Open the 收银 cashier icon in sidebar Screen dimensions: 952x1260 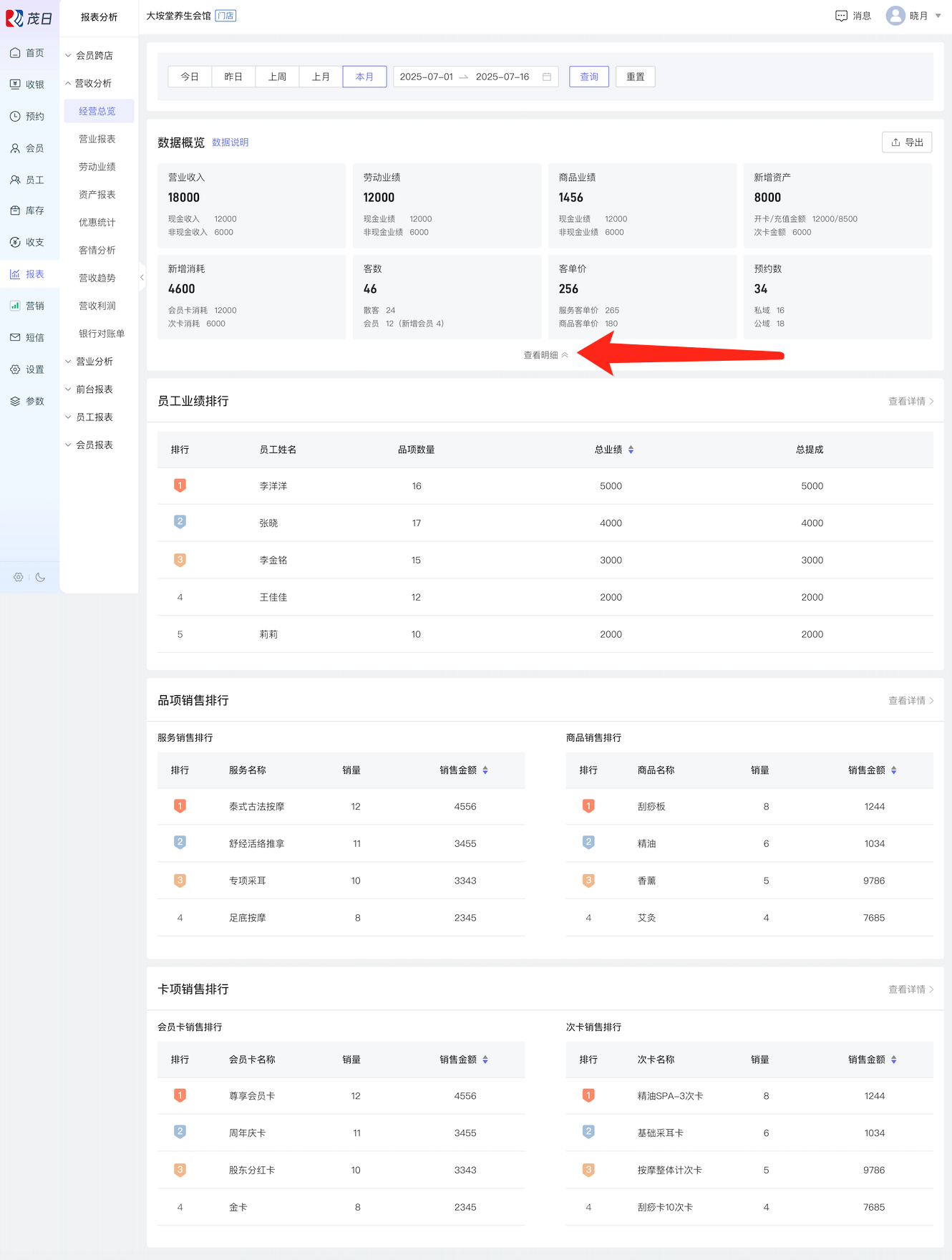(15, 84)
